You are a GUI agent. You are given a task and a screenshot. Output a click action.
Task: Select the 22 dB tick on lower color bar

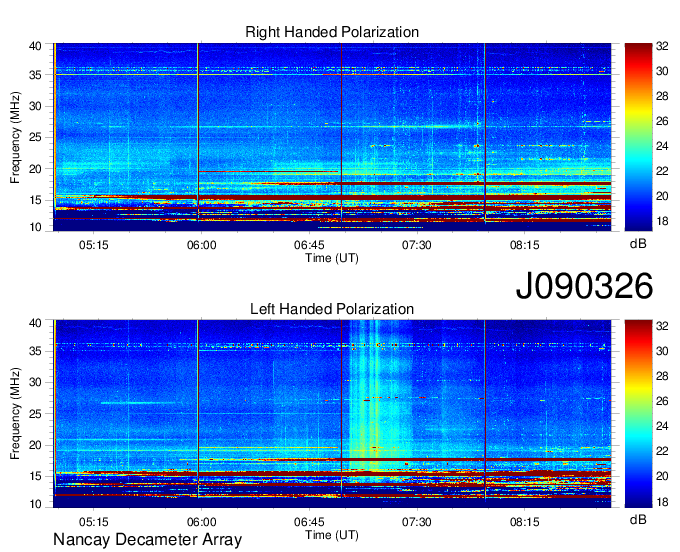(662, 451)
